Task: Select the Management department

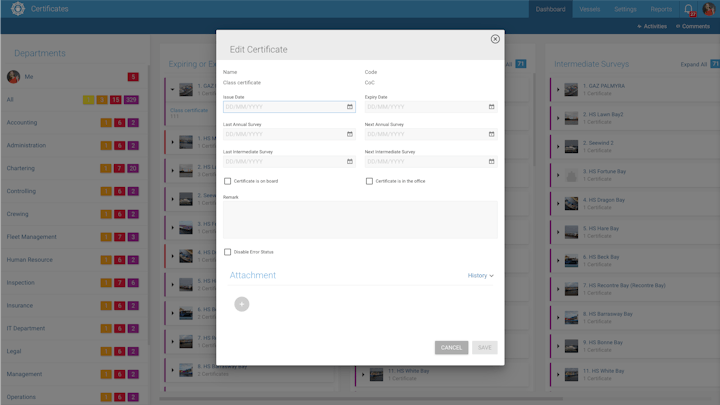Action: pos(24,374)
